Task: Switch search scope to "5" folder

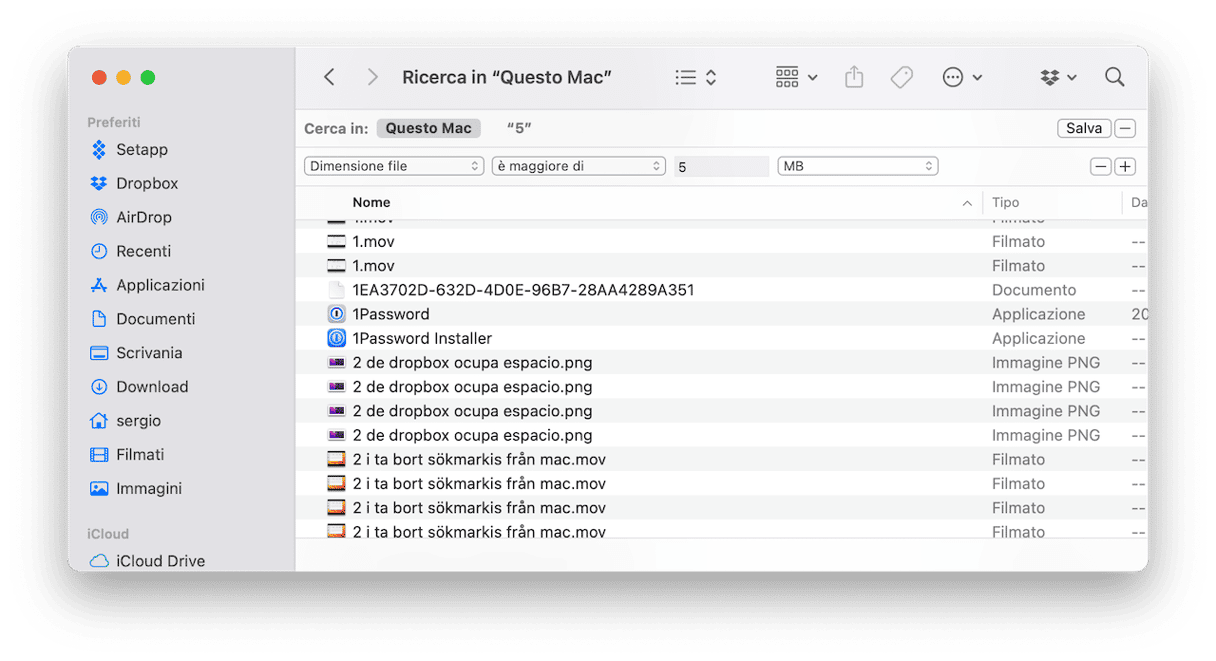Action: pos(519,128)
